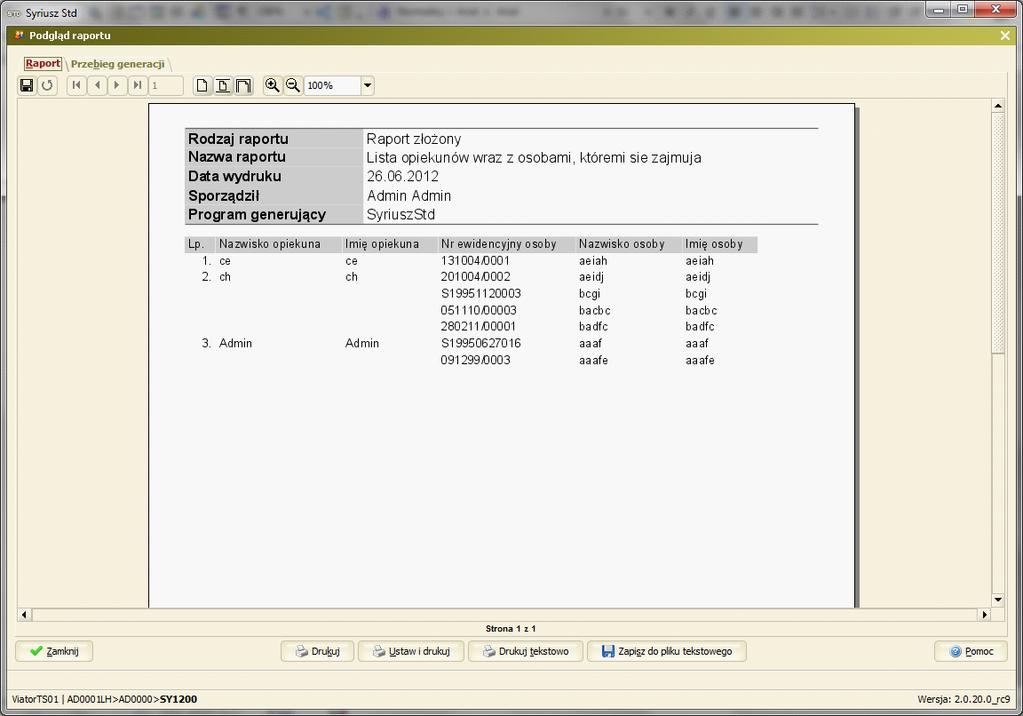
Task: Click the record number 051110/00003
Action: point(478,310)
